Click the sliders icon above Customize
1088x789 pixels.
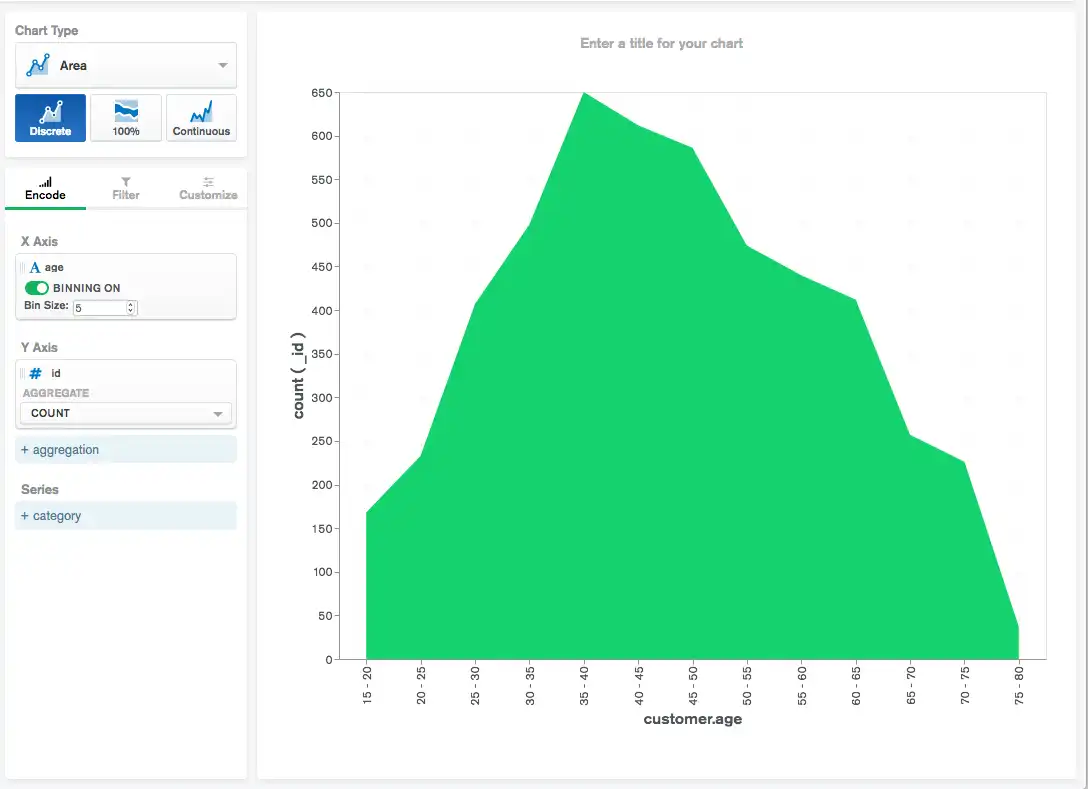point(207,181)
